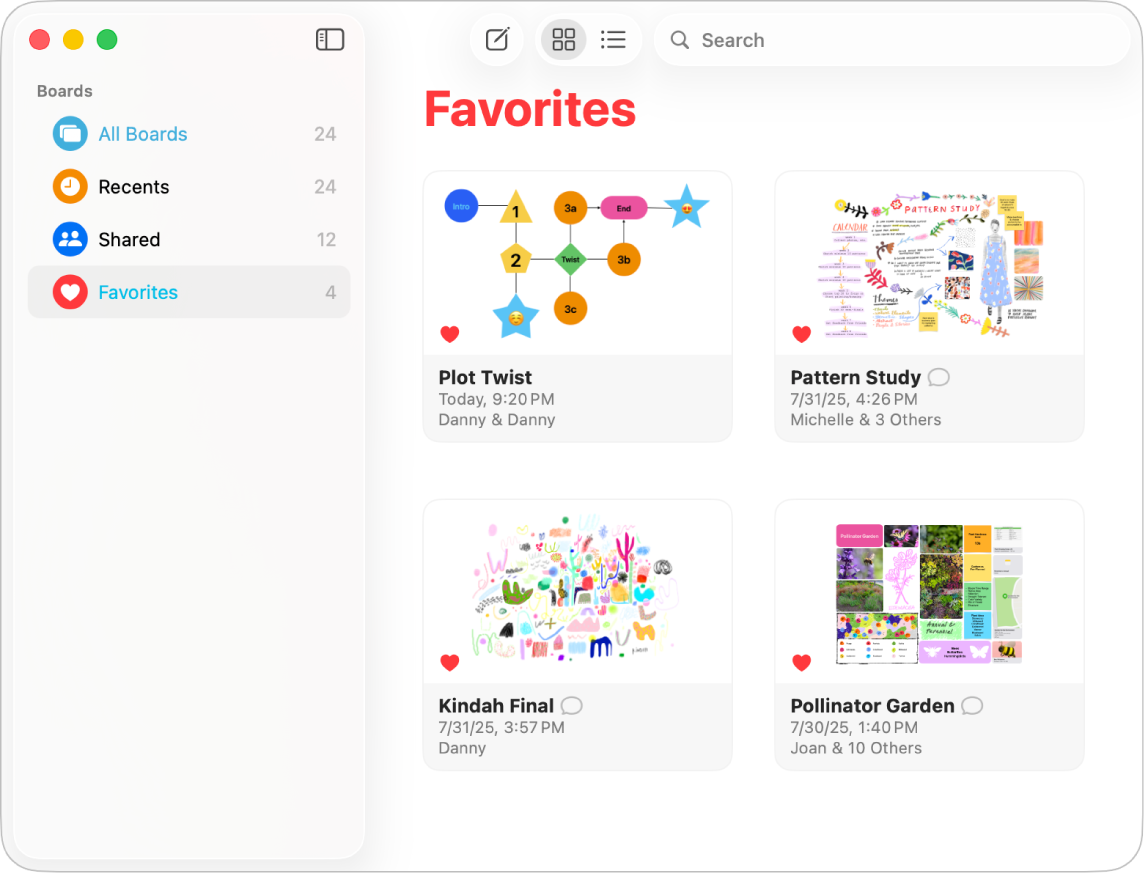The height and width of the screenshot is (876, 1146).
Task: Open the Pollinator Garden board
Action: (929, 590)
